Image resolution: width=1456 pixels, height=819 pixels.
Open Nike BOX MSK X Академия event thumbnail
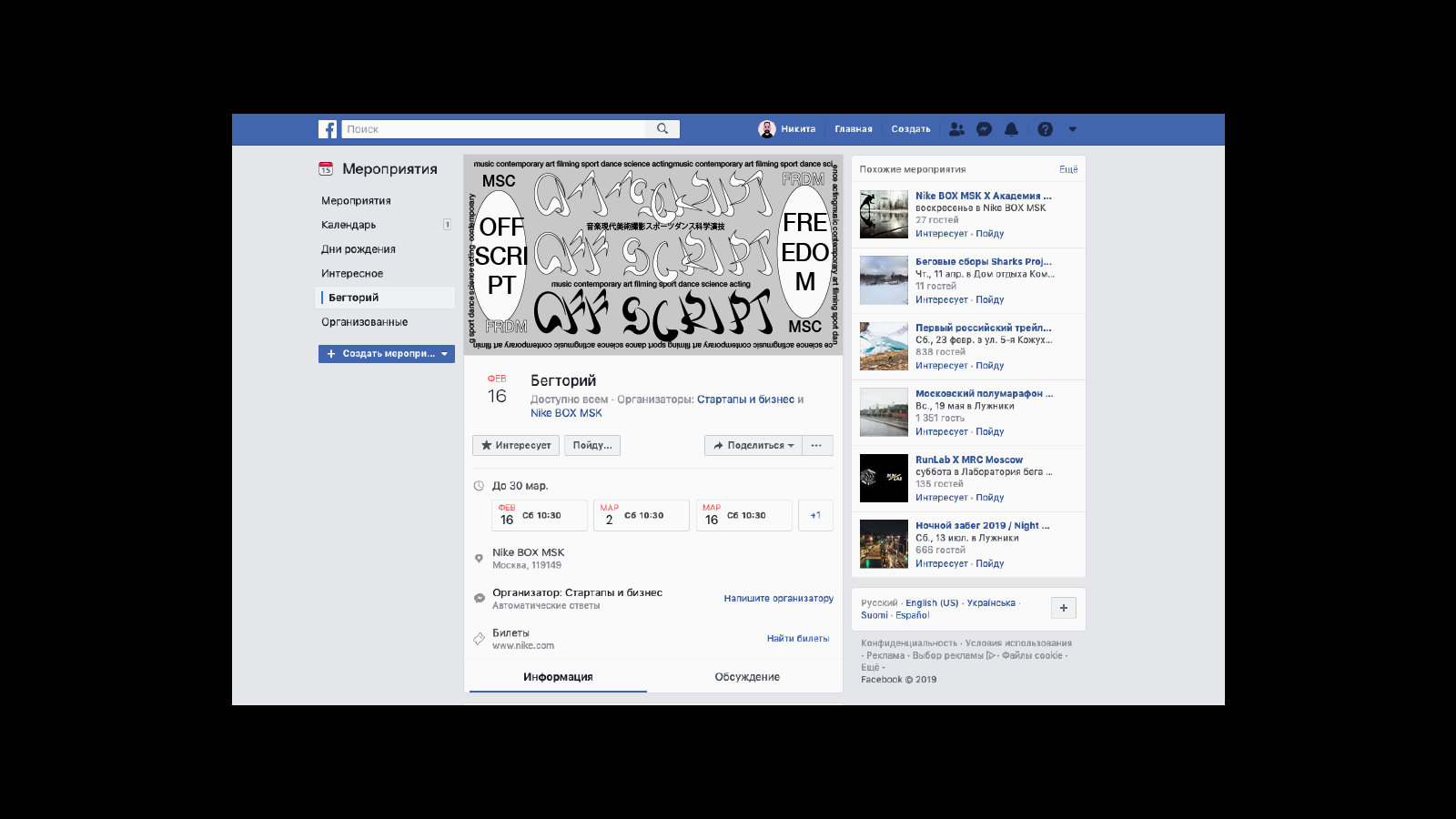[884, 215]
